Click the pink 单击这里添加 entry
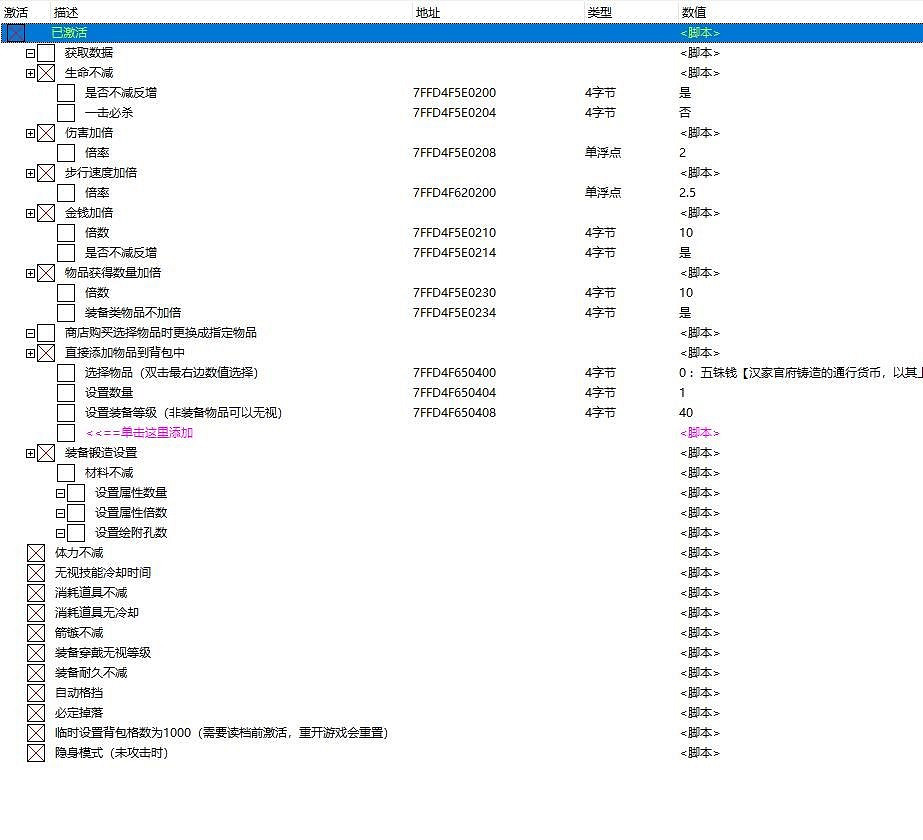923x840 pixels. (139, 433)
